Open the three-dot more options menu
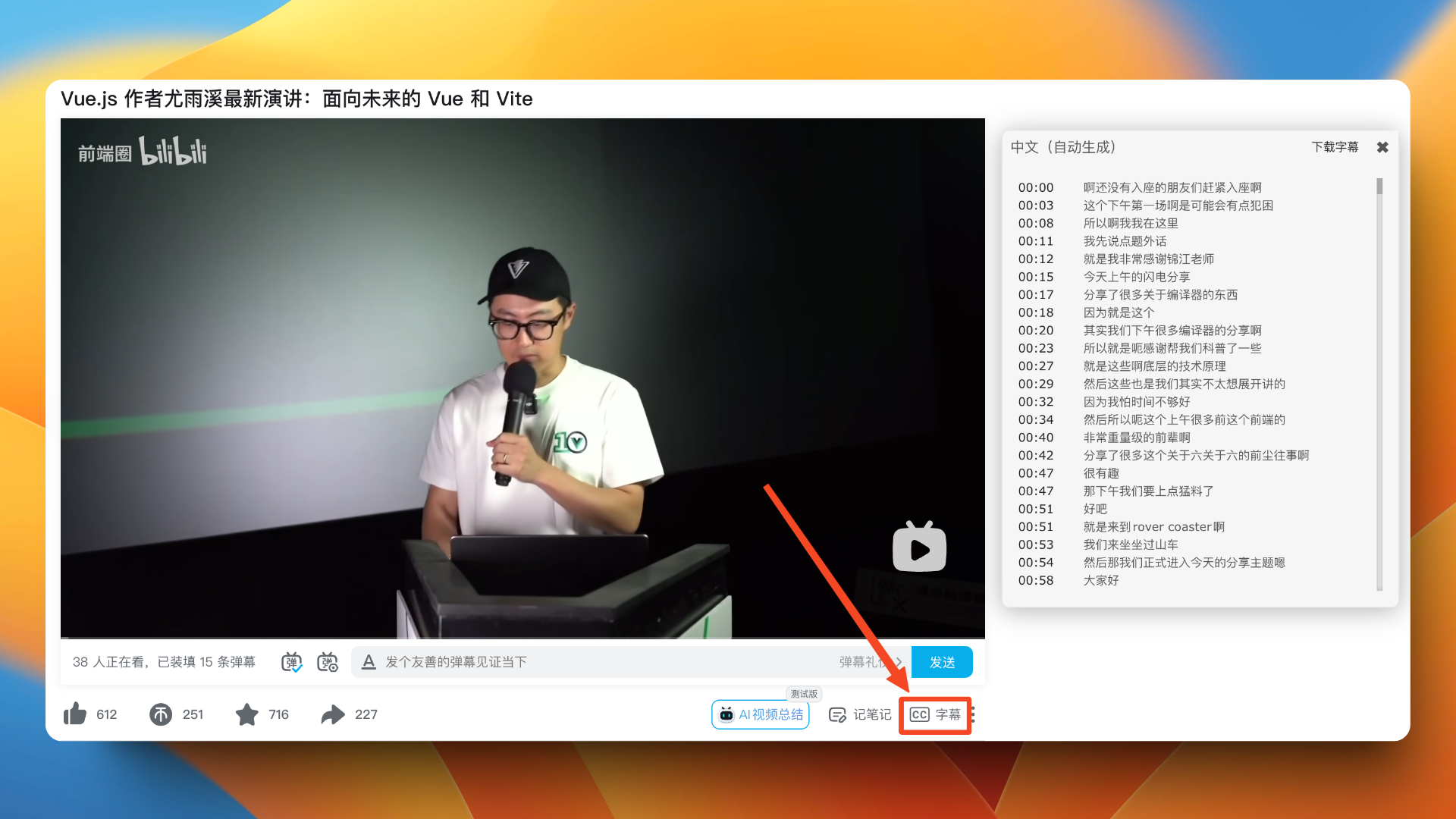 [973, 714]
